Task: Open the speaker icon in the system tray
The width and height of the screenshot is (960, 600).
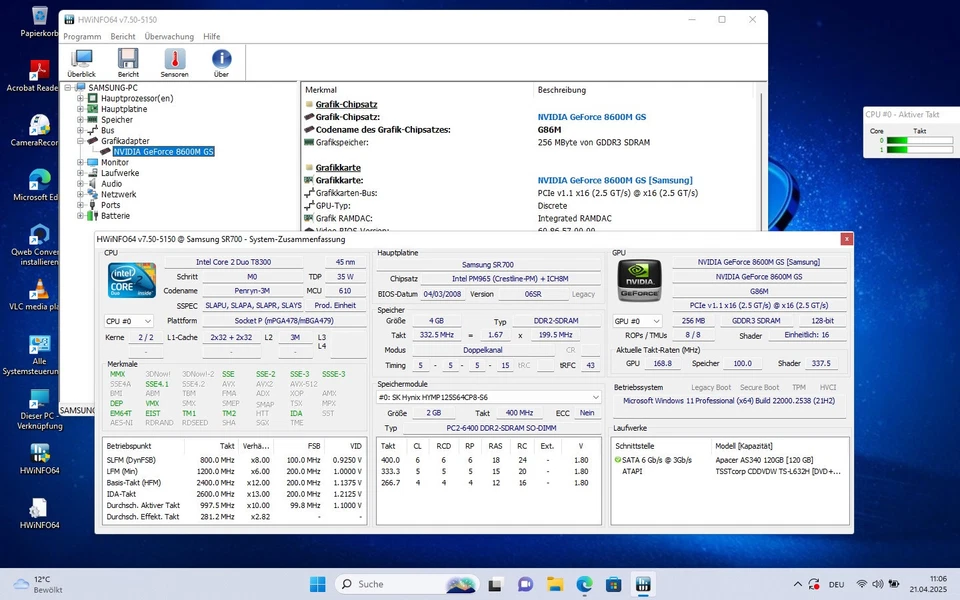Action: click(877, 584)
